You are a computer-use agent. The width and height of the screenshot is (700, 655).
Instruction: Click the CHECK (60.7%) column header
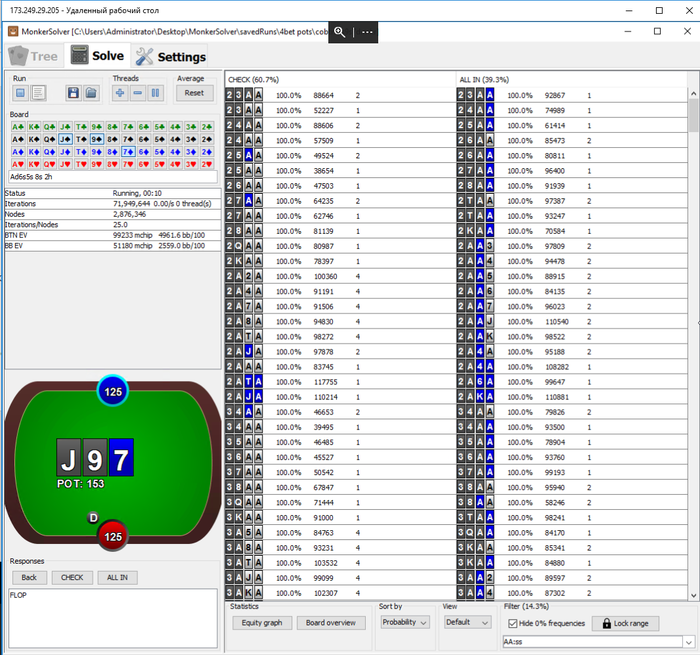click(x=341, y=79)
